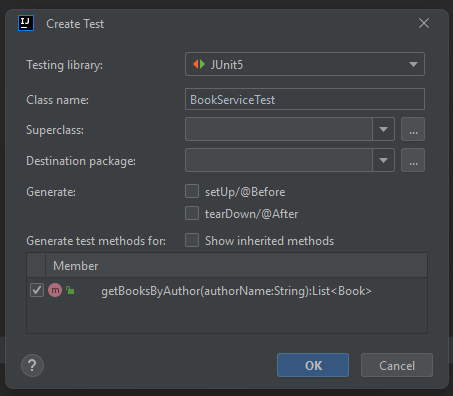
Task: Click into the Destination package text field
Action: (x=279, y=160)
